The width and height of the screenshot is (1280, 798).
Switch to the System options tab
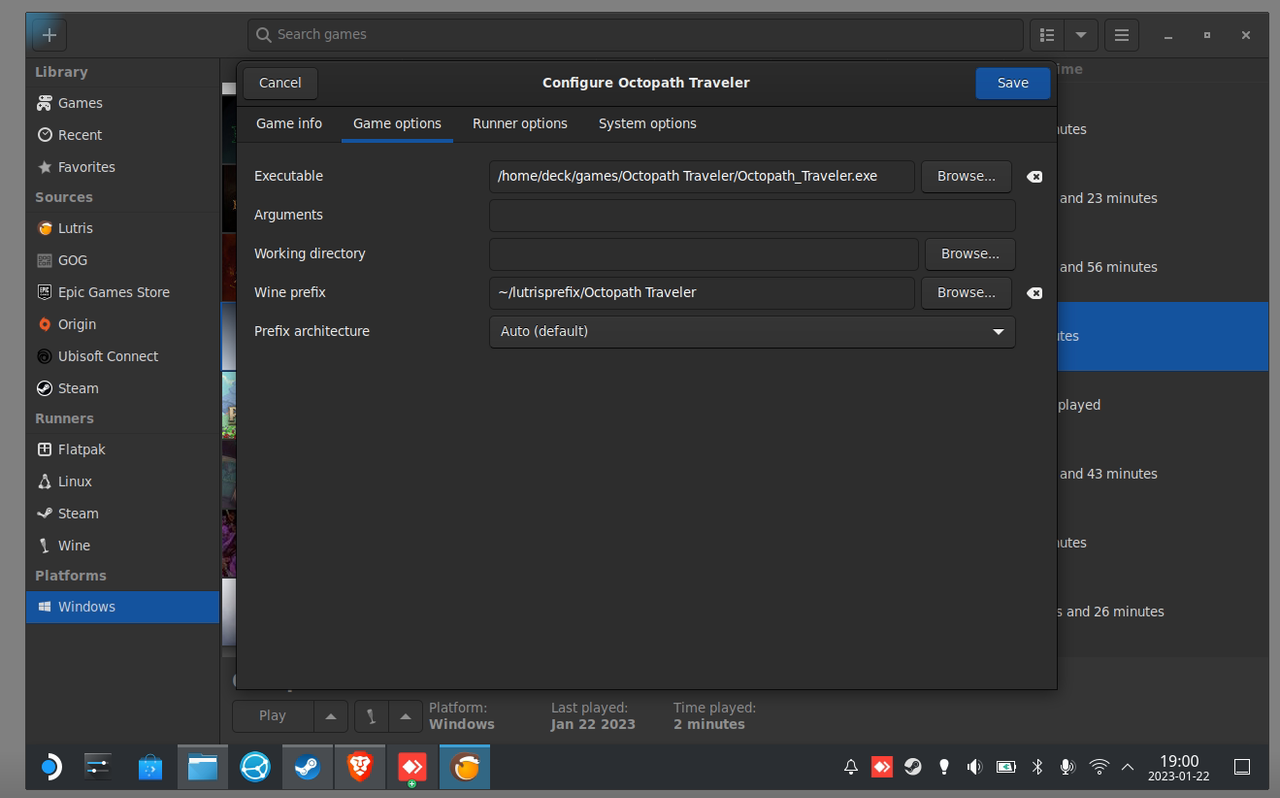point(648,124)
